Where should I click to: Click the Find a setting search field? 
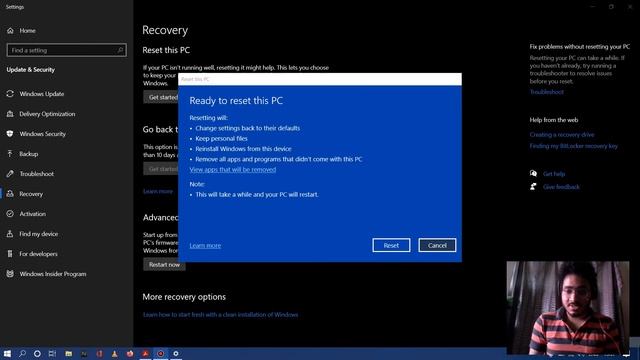pyautogui.click(x=67, y=50)
